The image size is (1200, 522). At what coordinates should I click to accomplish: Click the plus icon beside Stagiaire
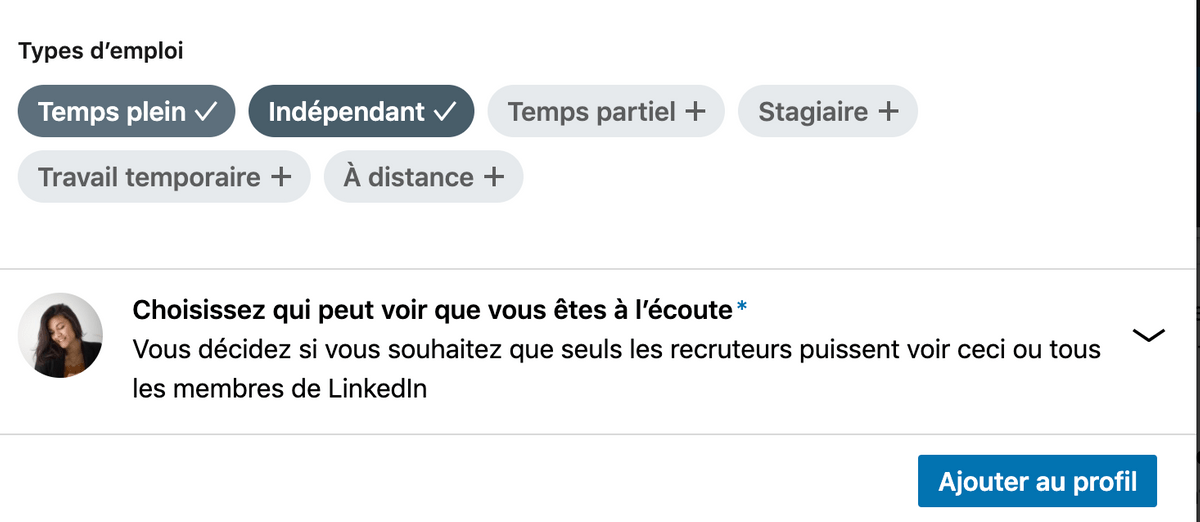(x=887, y=112)
